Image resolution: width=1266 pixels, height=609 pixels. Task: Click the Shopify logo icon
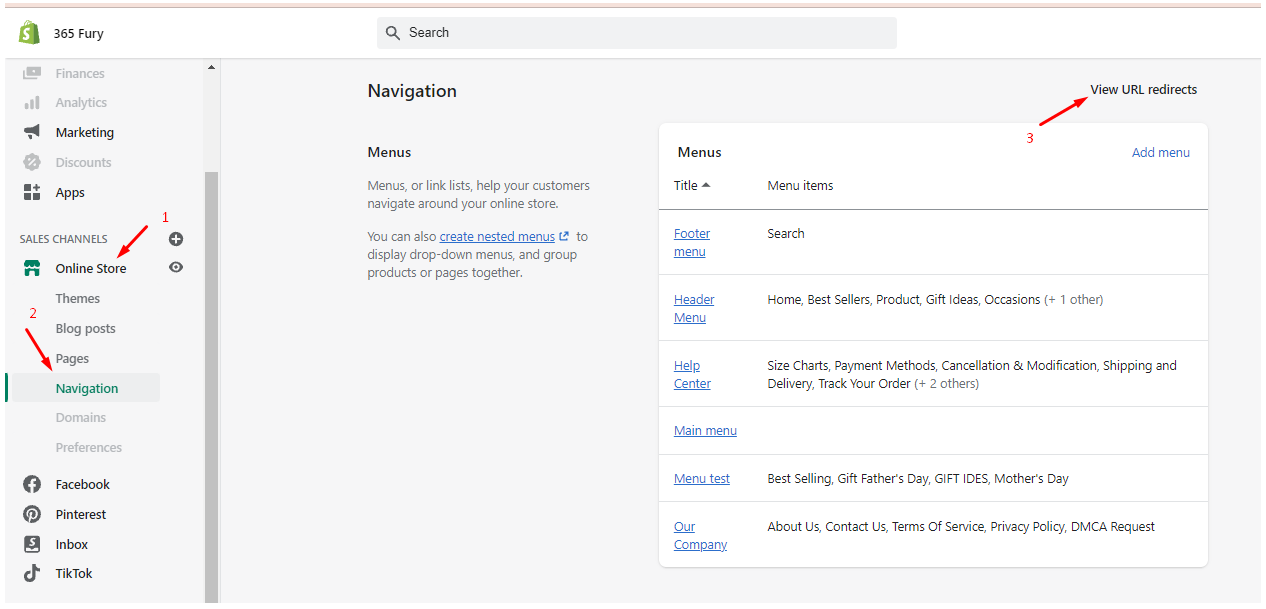point(29,33)
